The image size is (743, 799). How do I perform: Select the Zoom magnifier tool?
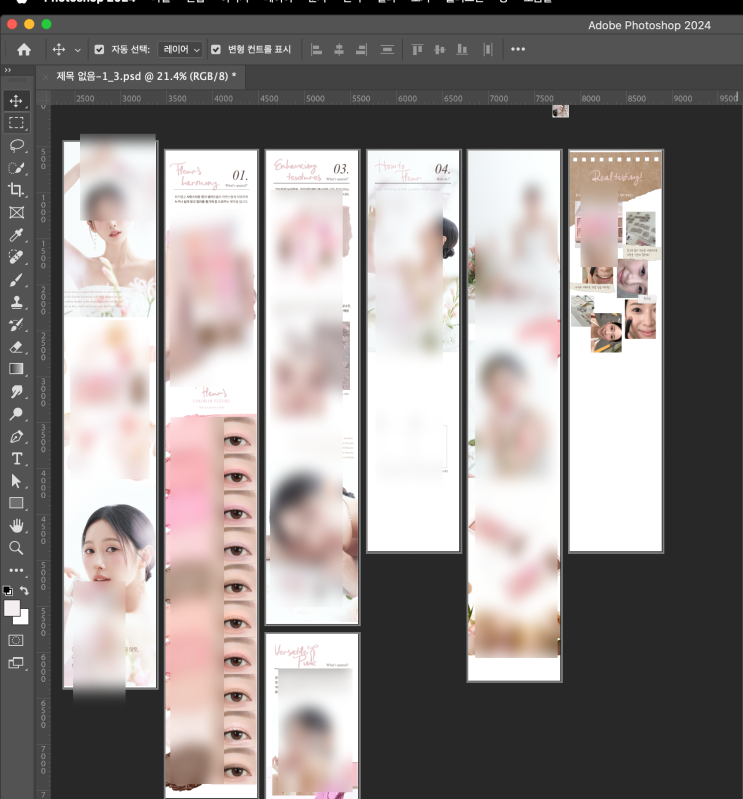16,548
